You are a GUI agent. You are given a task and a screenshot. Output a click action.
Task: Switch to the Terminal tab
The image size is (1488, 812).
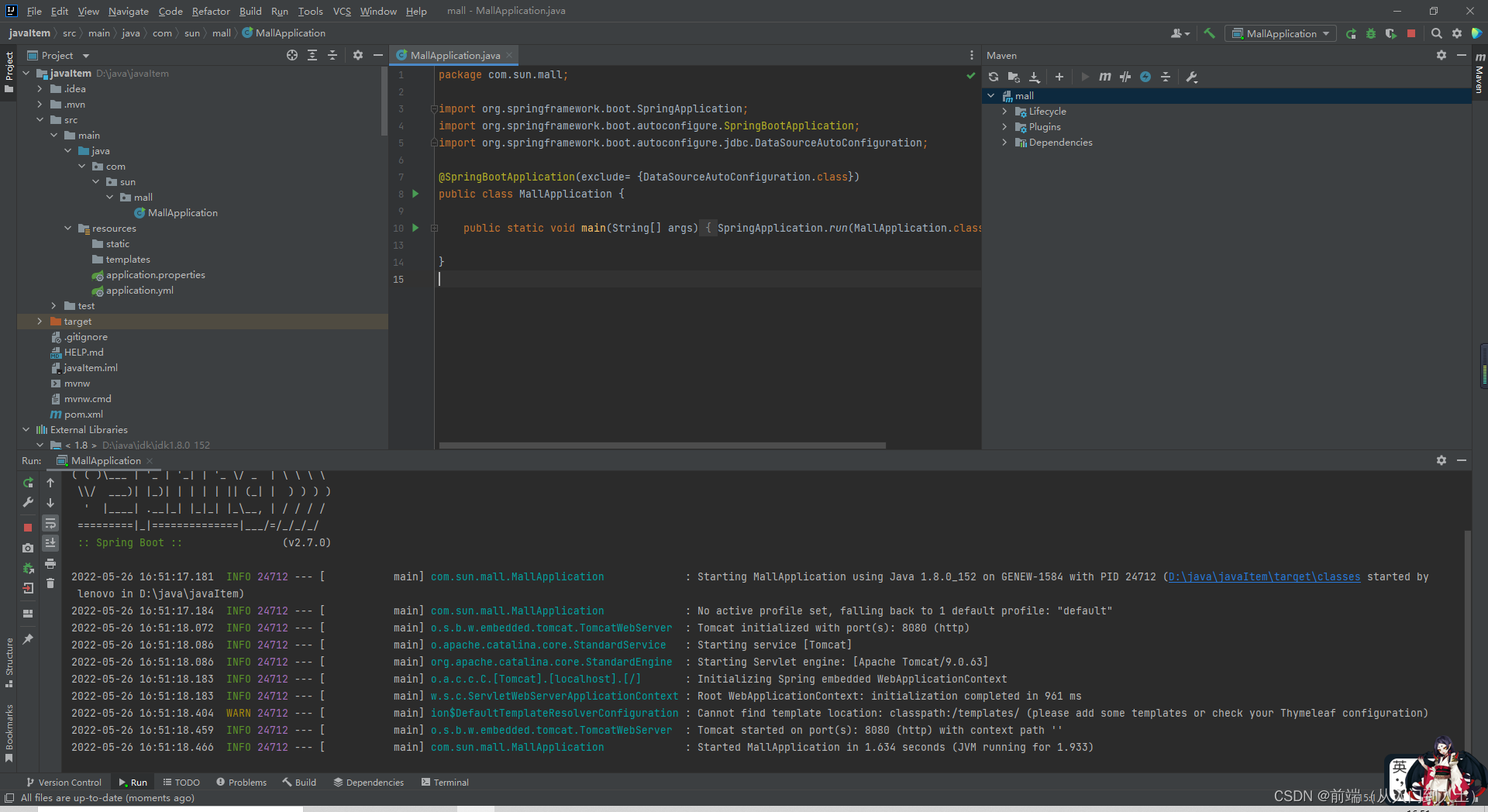(x=451, y=782)
